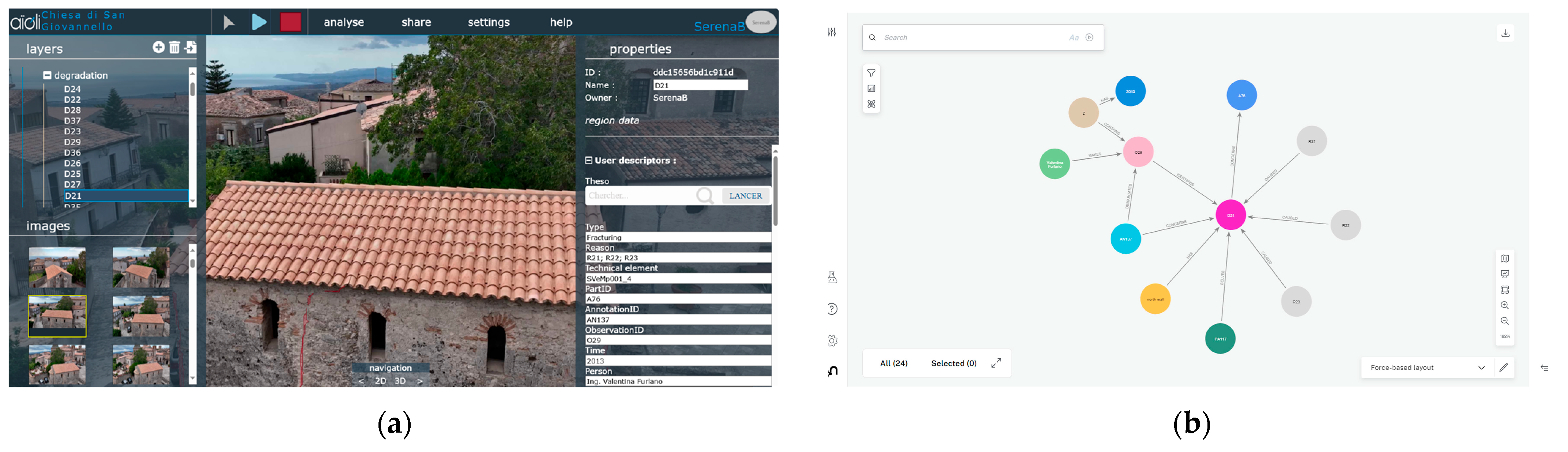
Task: Switch navigation to 3D view
Action: point(400,381)
